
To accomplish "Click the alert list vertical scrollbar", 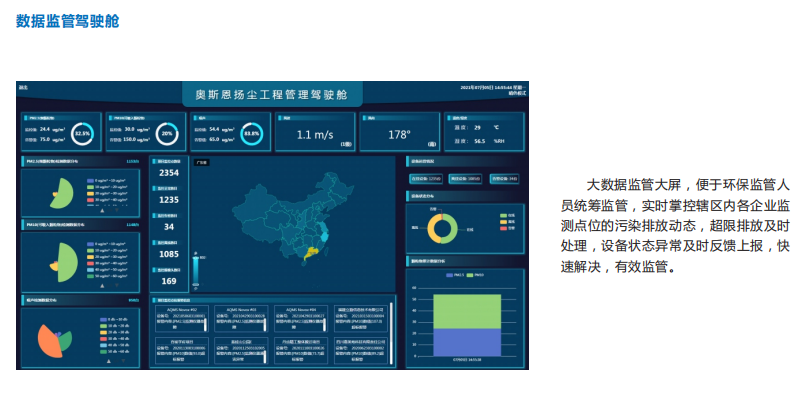I will 391,334.
